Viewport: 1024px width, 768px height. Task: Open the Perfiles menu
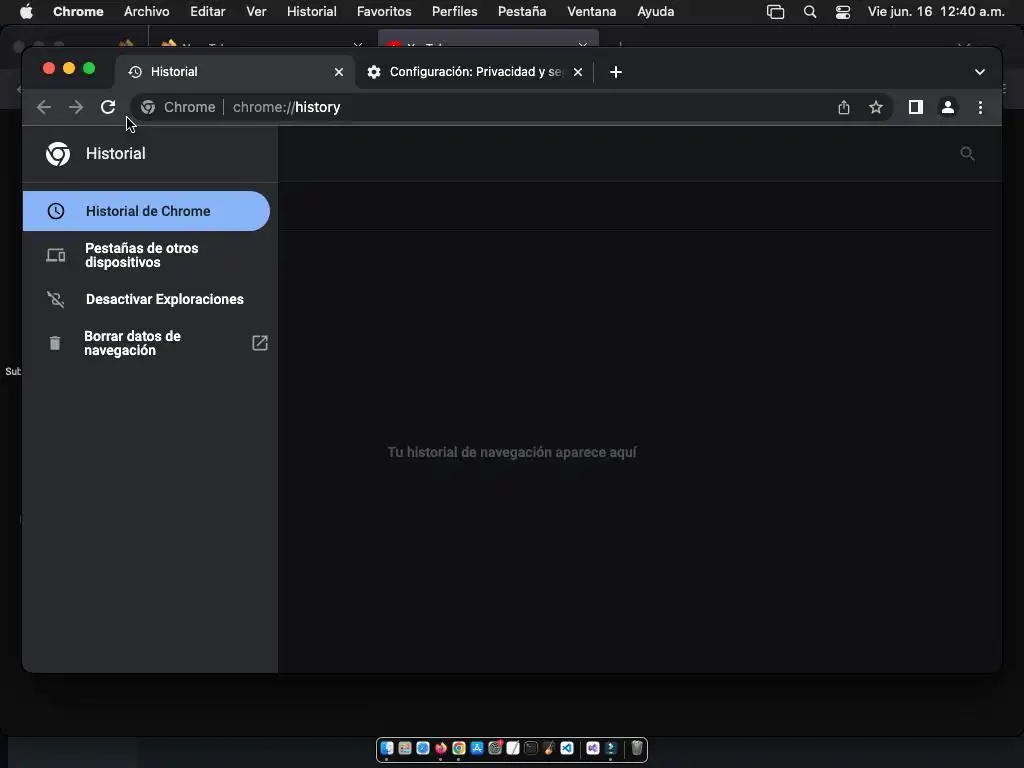[455, 12]
